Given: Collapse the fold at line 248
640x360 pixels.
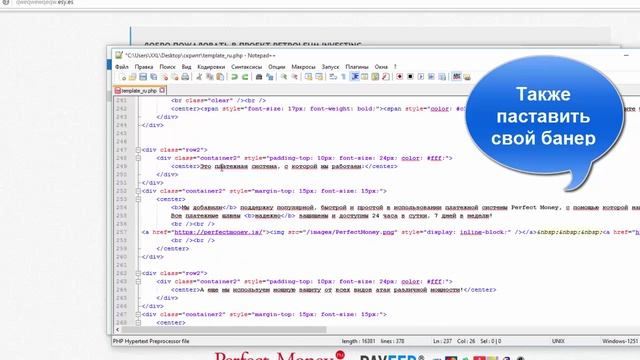Looking at the screenshot, I should (138, 158).
